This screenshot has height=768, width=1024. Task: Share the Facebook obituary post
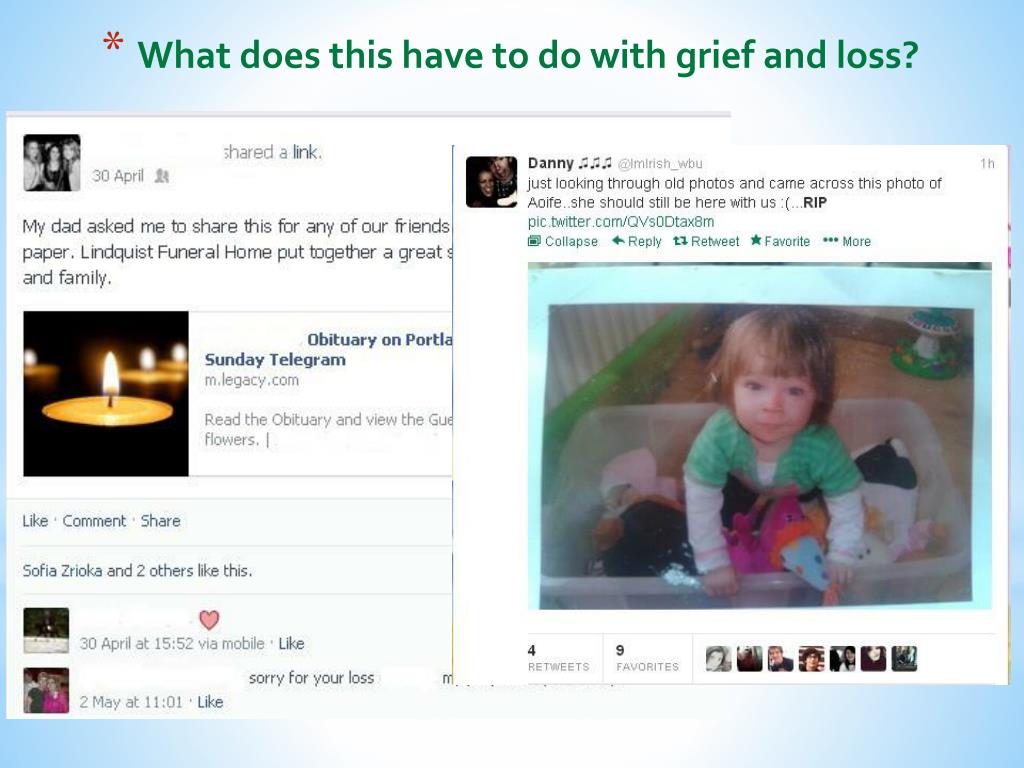click(160, 520)
